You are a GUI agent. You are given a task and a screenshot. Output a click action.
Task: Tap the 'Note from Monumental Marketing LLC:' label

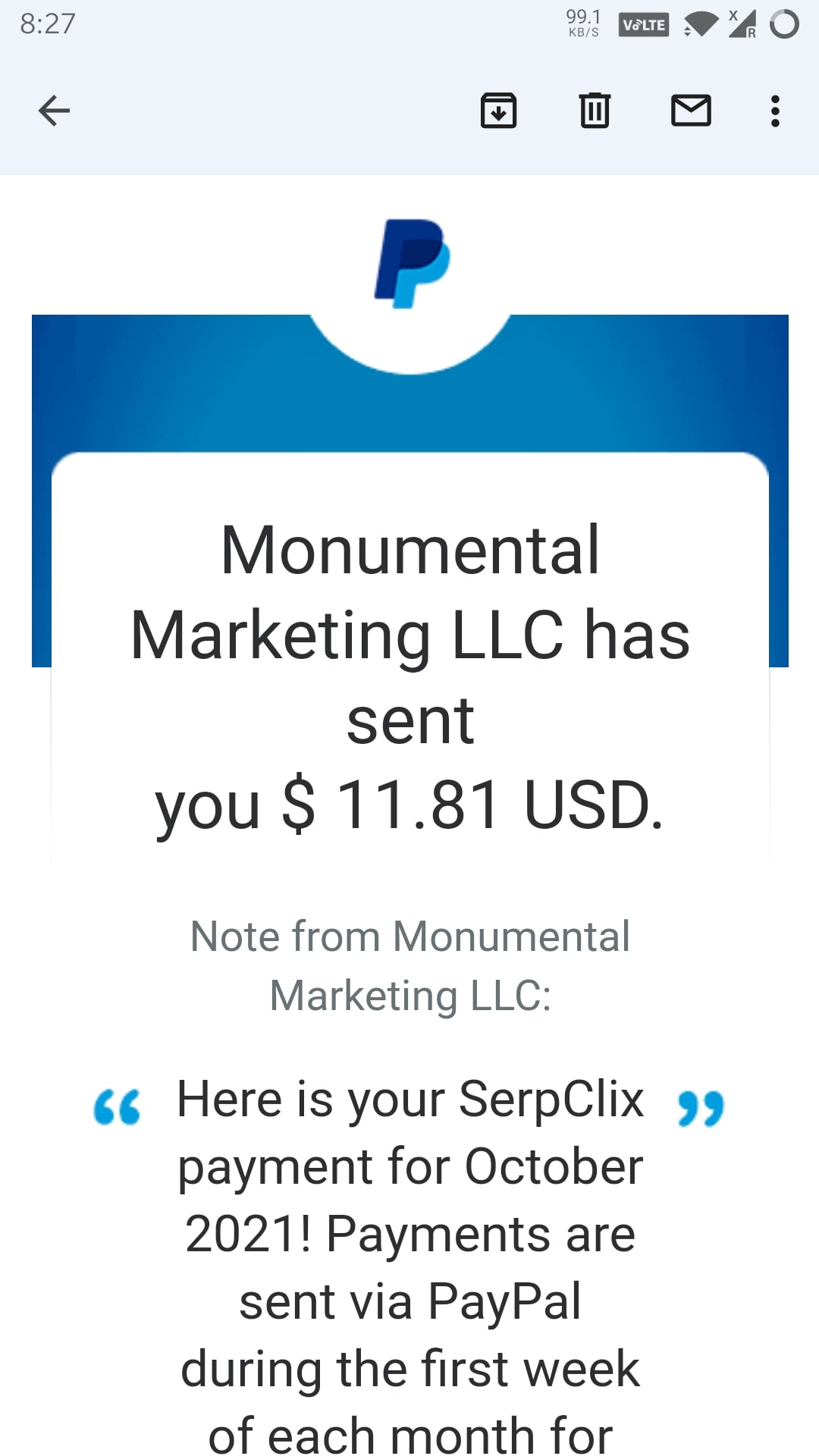pos(410,965)
